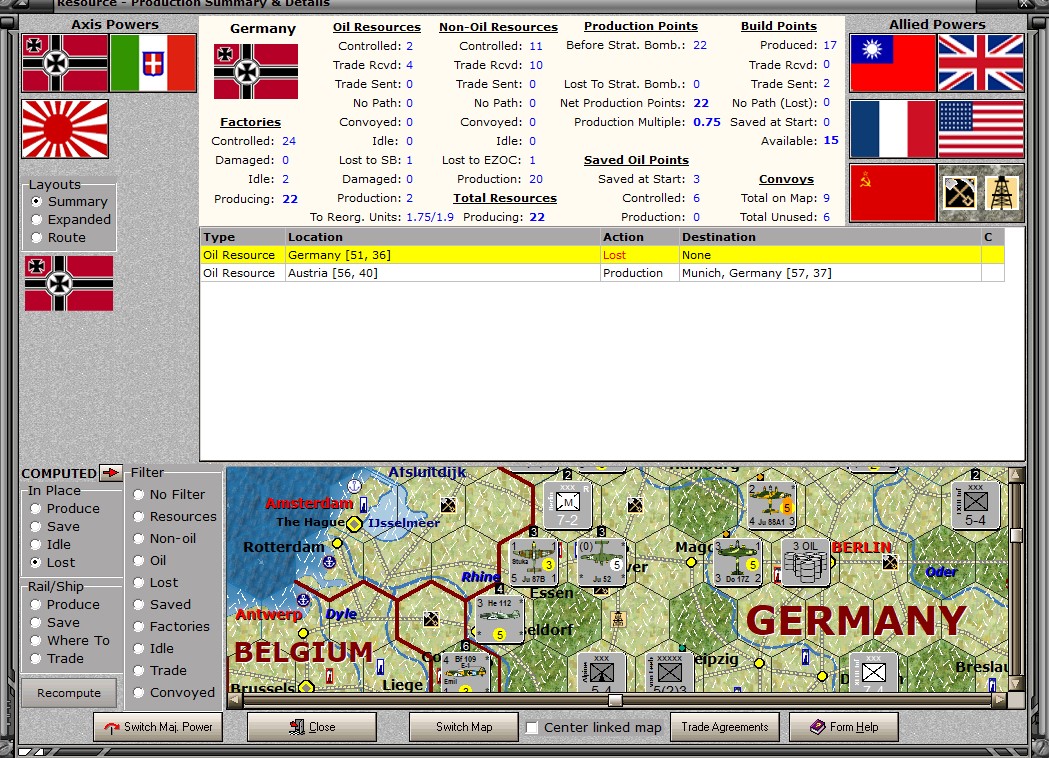This screenshot has width=1049, height=758.
Task: Select the Soviet Union red flag
Action: 892,193
